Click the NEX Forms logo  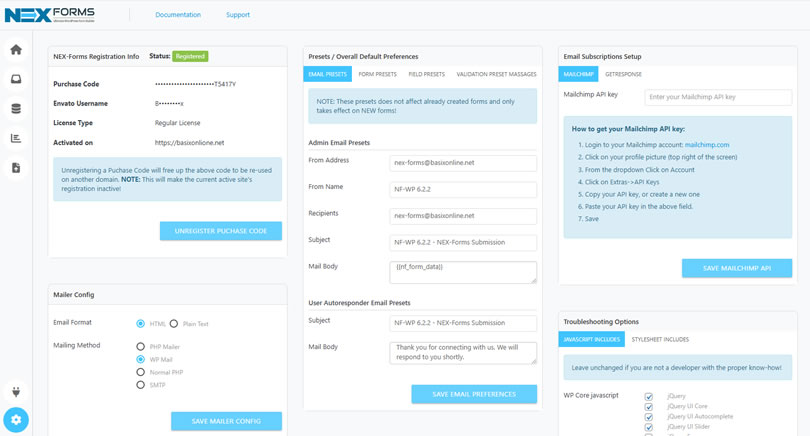pyautogui.click(x=50, y=15)
